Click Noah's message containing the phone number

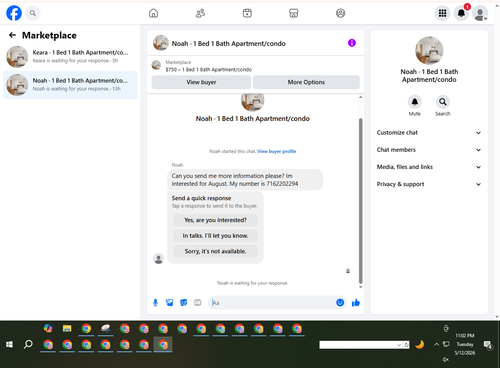[x=245, y=180]
